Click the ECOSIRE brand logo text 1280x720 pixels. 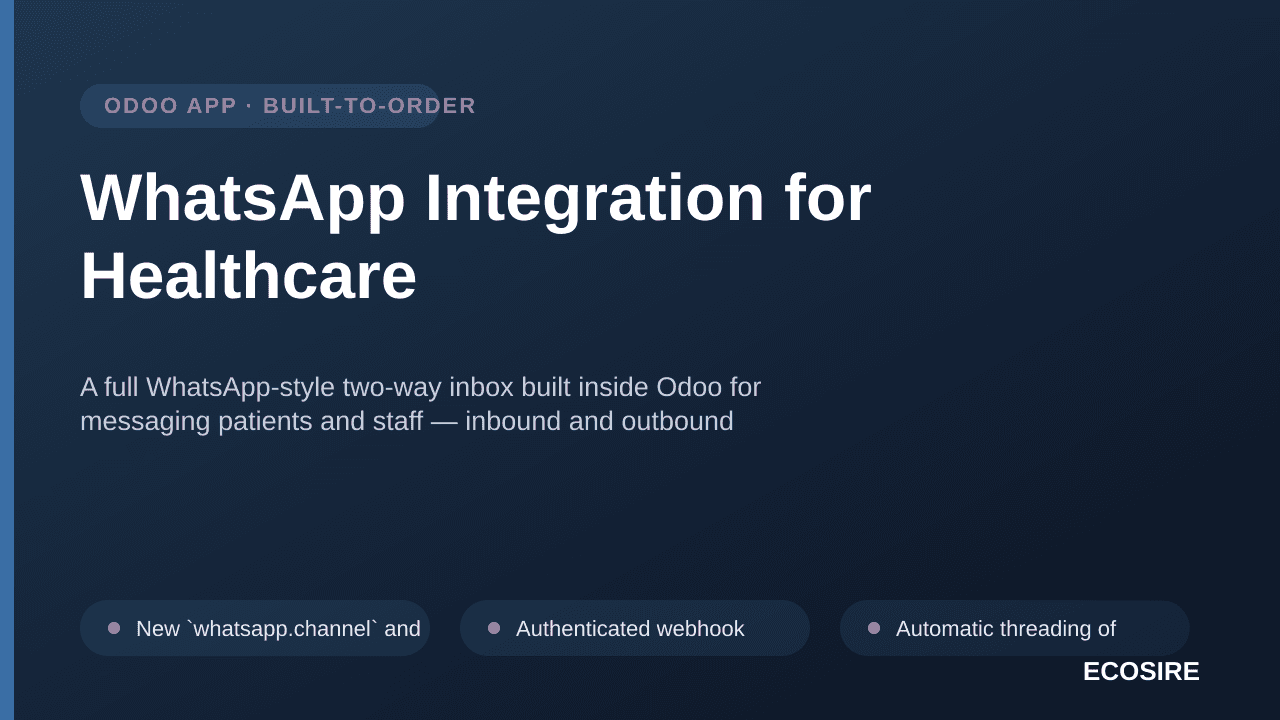click(1141, 672)
